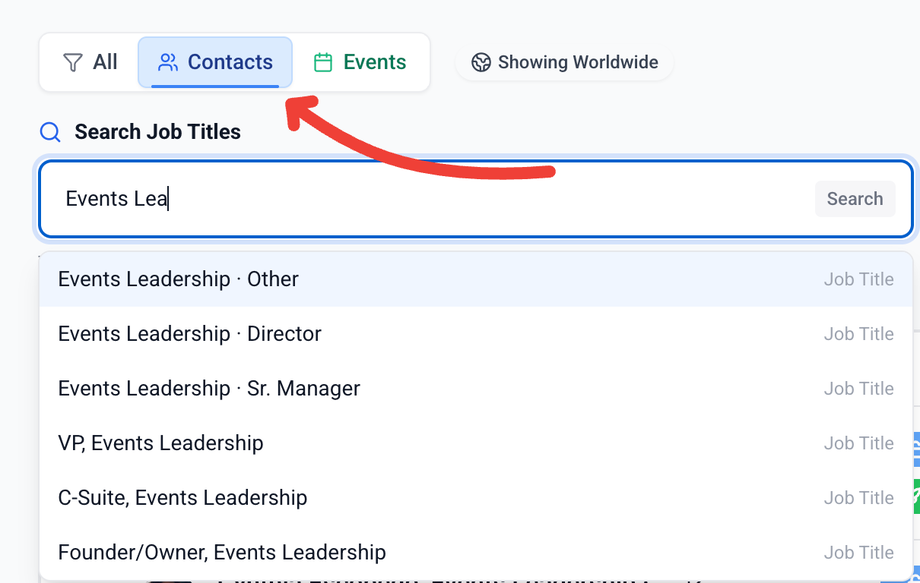Image resolution: width=920 pixels, height=583 pixels.
Task: Open the Showing Worldwide location filter
Action: [565, 63]
